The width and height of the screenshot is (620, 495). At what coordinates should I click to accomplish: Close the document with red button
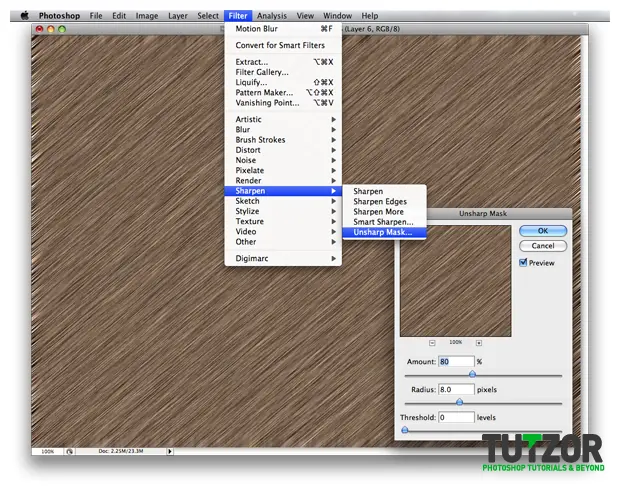click(x=39, y=29)
